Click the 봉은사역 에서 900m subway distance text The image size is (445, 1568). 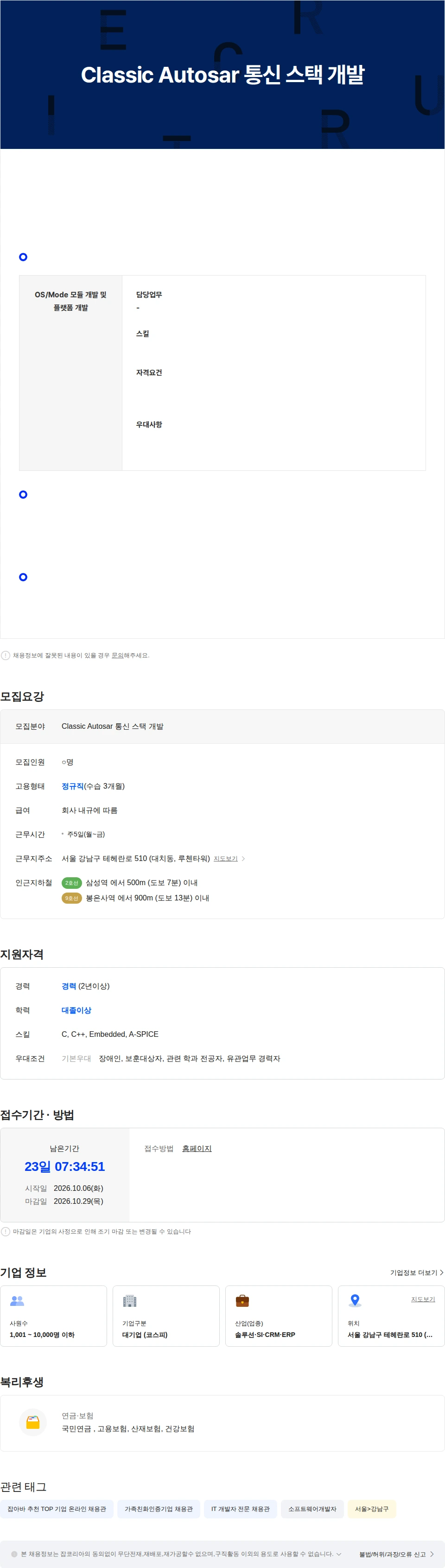click(148, 898)
